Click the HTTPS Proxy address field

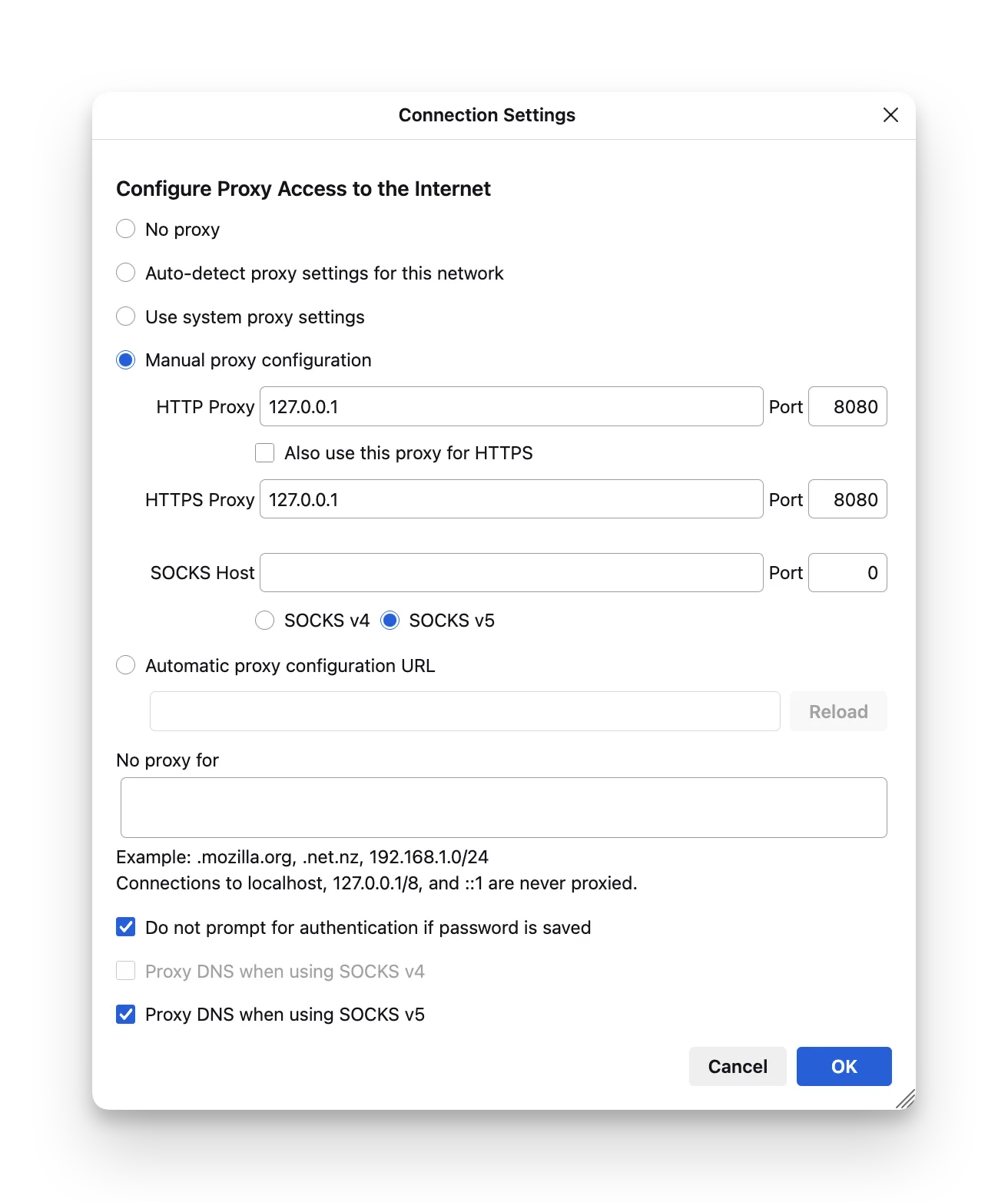coord(511,499)
